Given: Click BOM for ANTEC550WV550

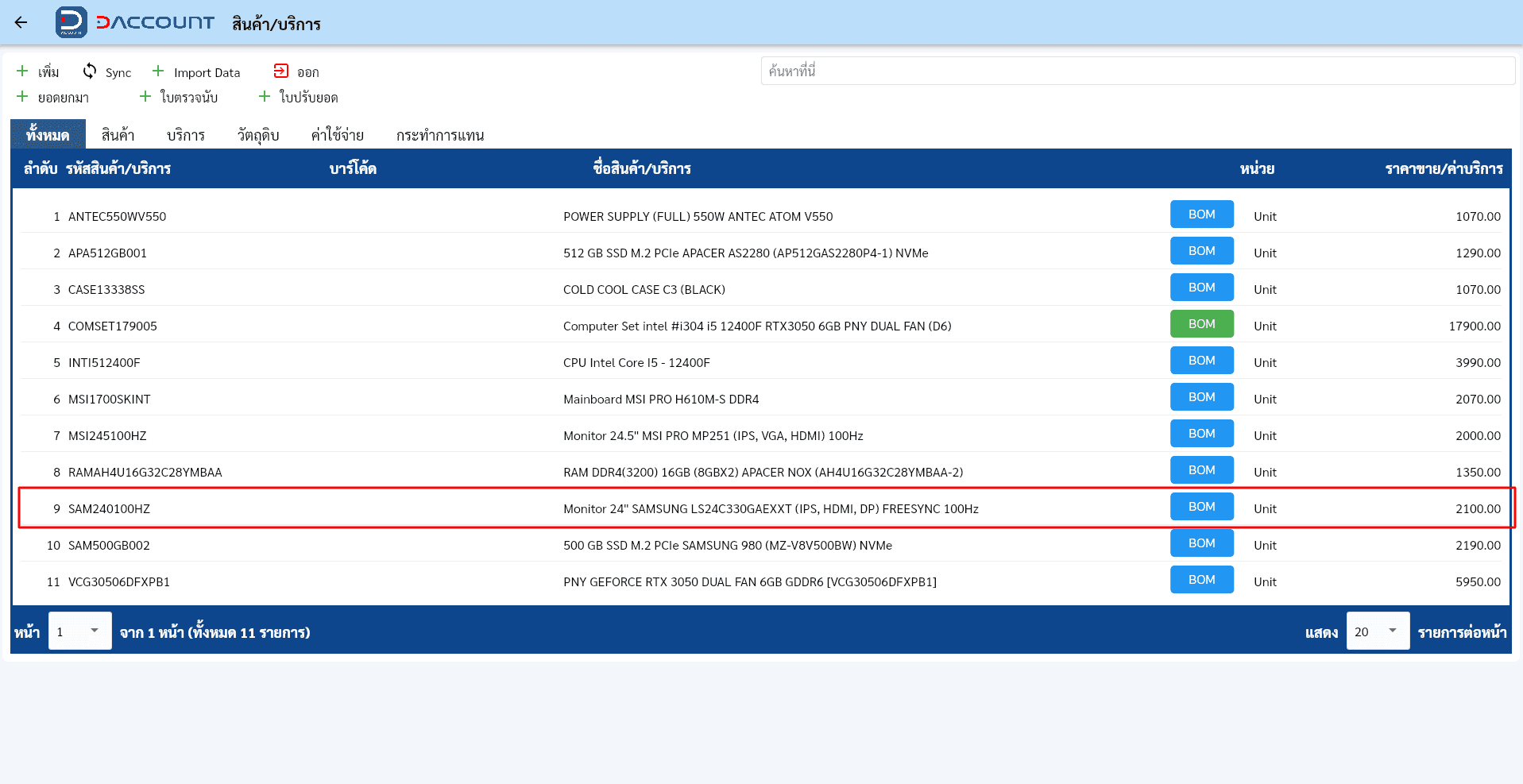Looking at the screenshot, I should point(1202,214).
